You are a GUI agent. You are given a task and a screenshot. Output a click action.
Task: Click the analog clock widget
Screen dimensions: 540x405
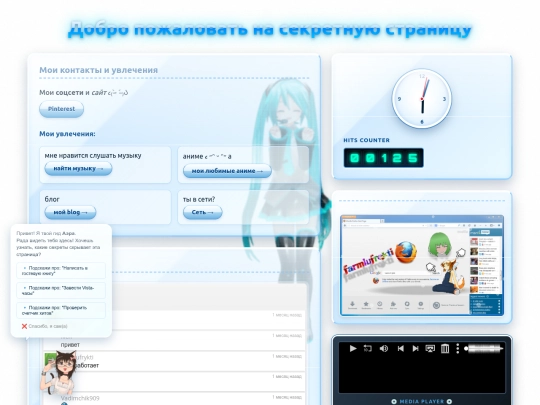[422, 98]
